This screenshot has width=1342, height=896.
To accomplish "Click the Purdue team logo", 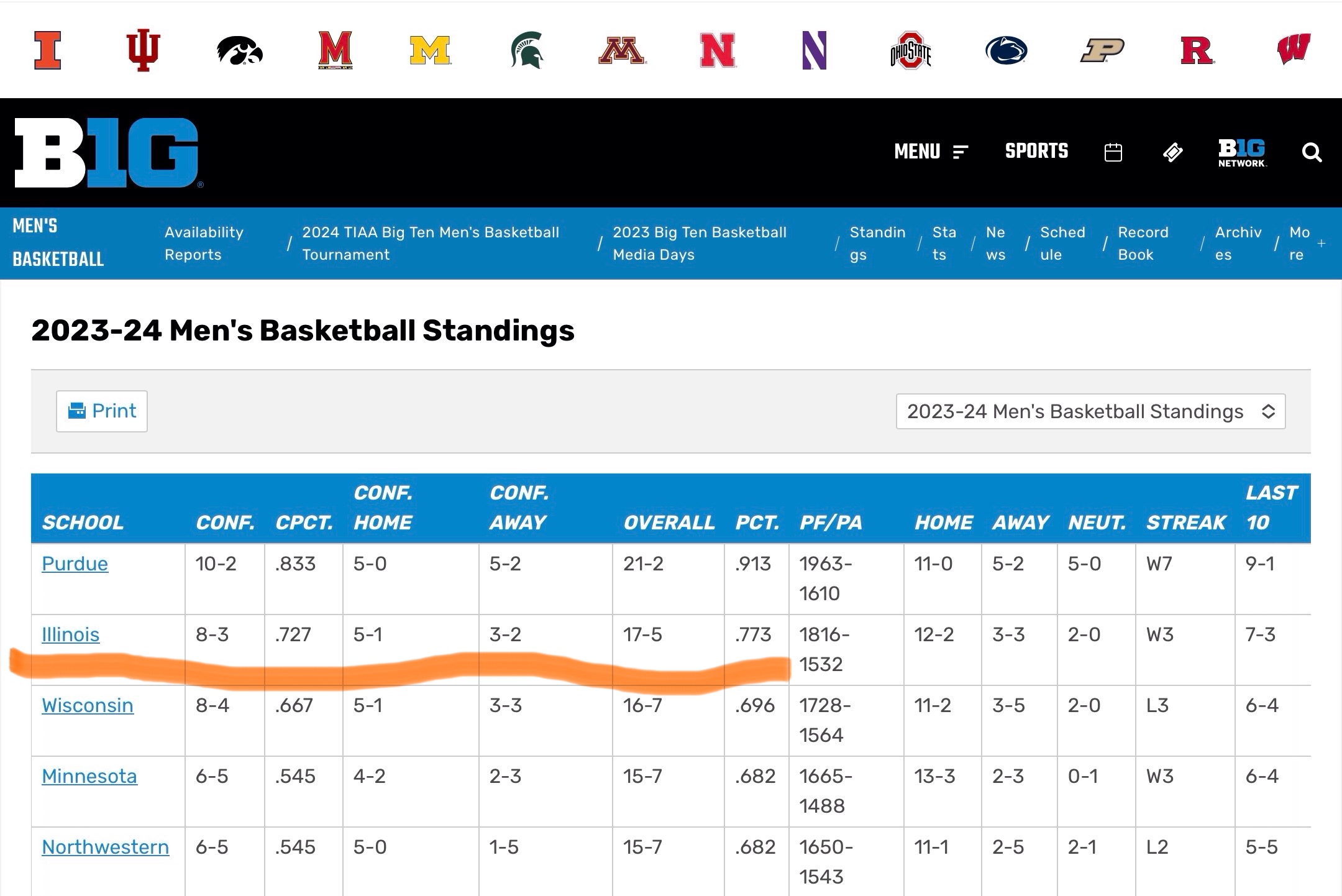I will [x=1102, y=50].
